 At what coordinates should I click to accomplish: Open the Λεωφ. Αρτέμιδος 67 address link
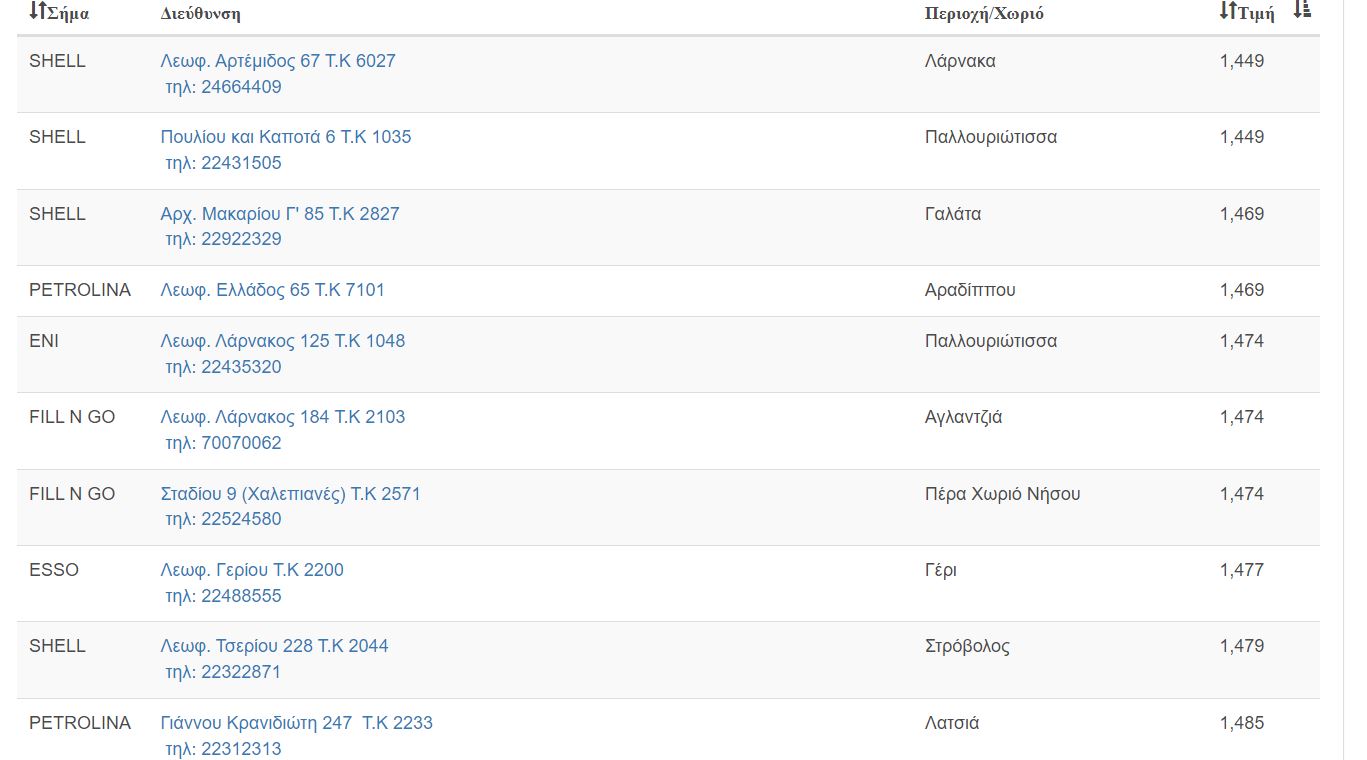[278, 61]
